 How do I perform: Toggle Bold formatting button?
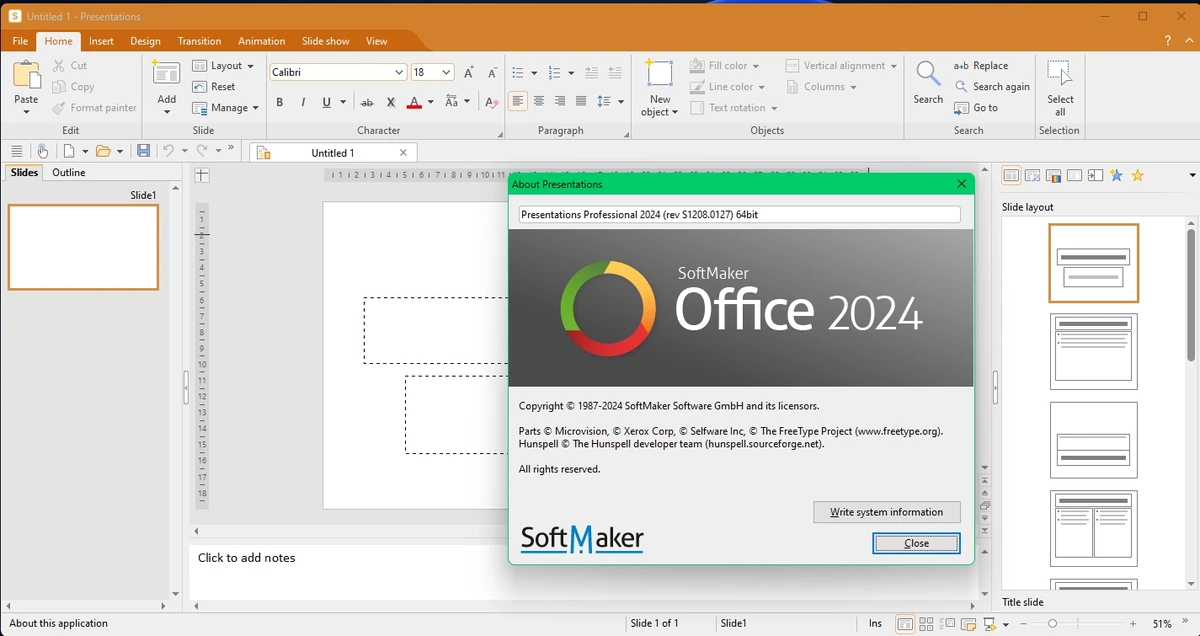click(x=279, y=102)
